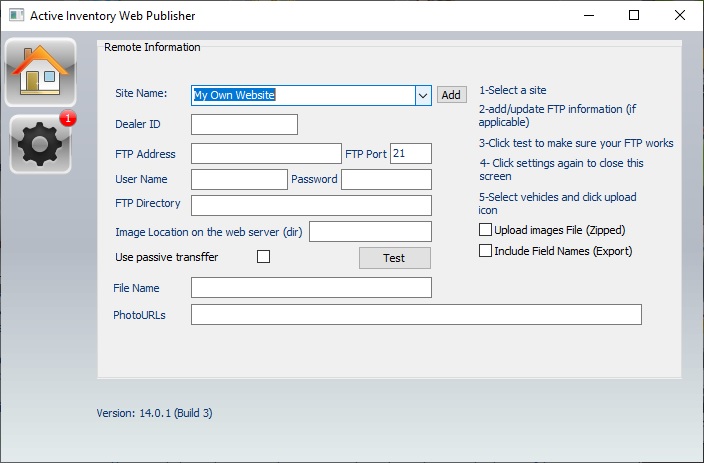
Task: Enable Include Field Names (Export) checkbox
Action: coord(485,251)
